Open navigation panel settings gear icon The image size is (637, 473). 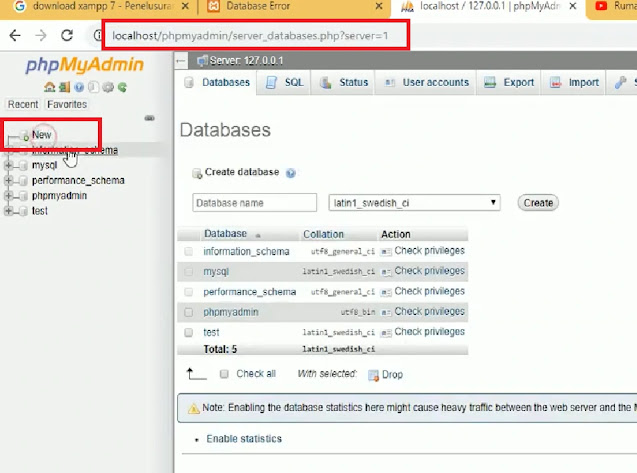pos(108,87)
